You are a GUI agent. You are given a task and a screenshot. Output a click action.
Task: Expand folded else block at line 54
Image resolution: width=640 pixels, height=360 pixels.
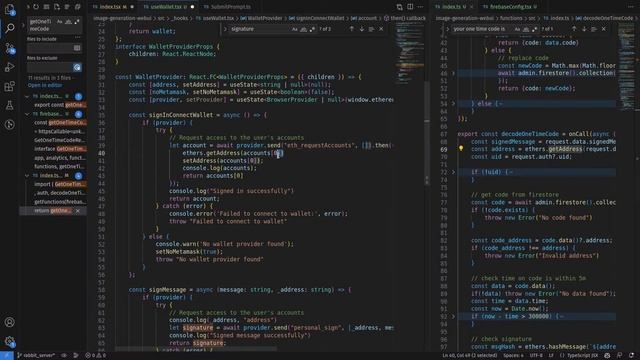(453, 103)
